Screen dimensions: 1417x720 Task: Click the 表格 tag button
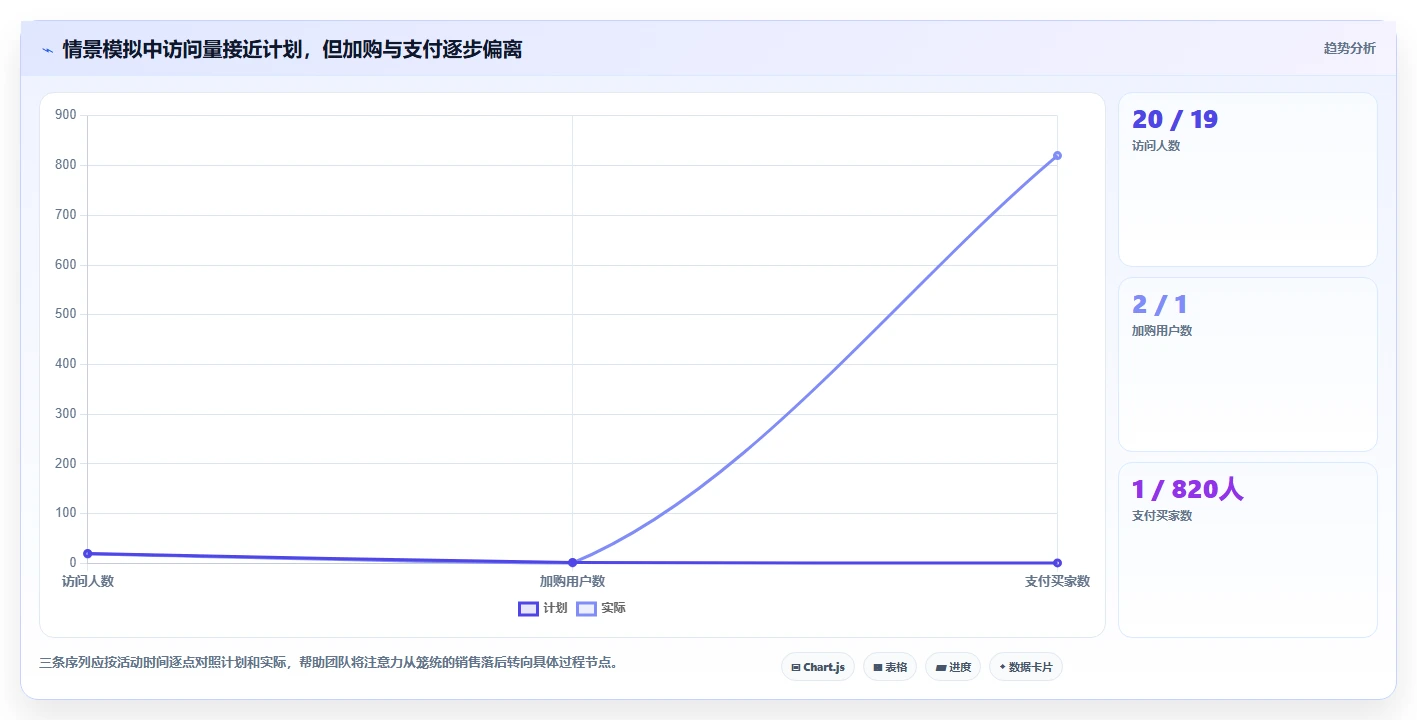tap(890, 667)
